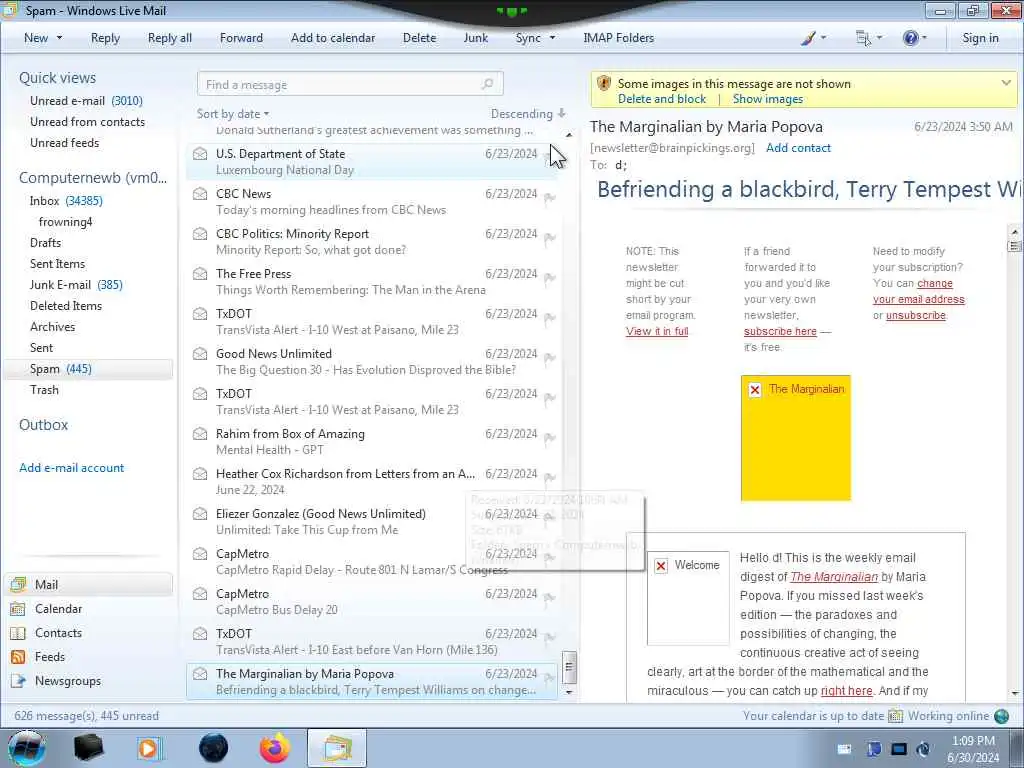Collapse the yellow image warning bar chevron
Screen dimensions: 1024x768
click(x=1006, y=83)
